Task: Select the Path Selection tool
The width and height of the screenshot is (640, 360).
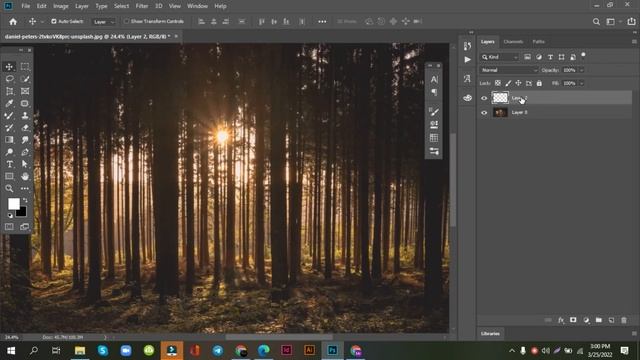Action: coord(25,164)
